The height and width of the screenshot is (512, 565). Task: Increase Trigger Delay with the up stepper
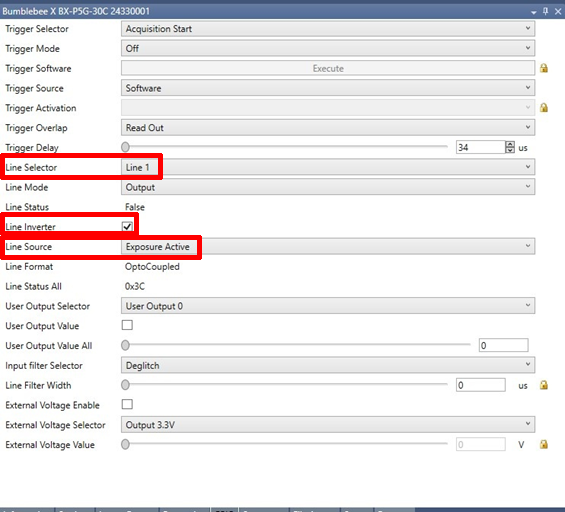[x=510, y=144]
